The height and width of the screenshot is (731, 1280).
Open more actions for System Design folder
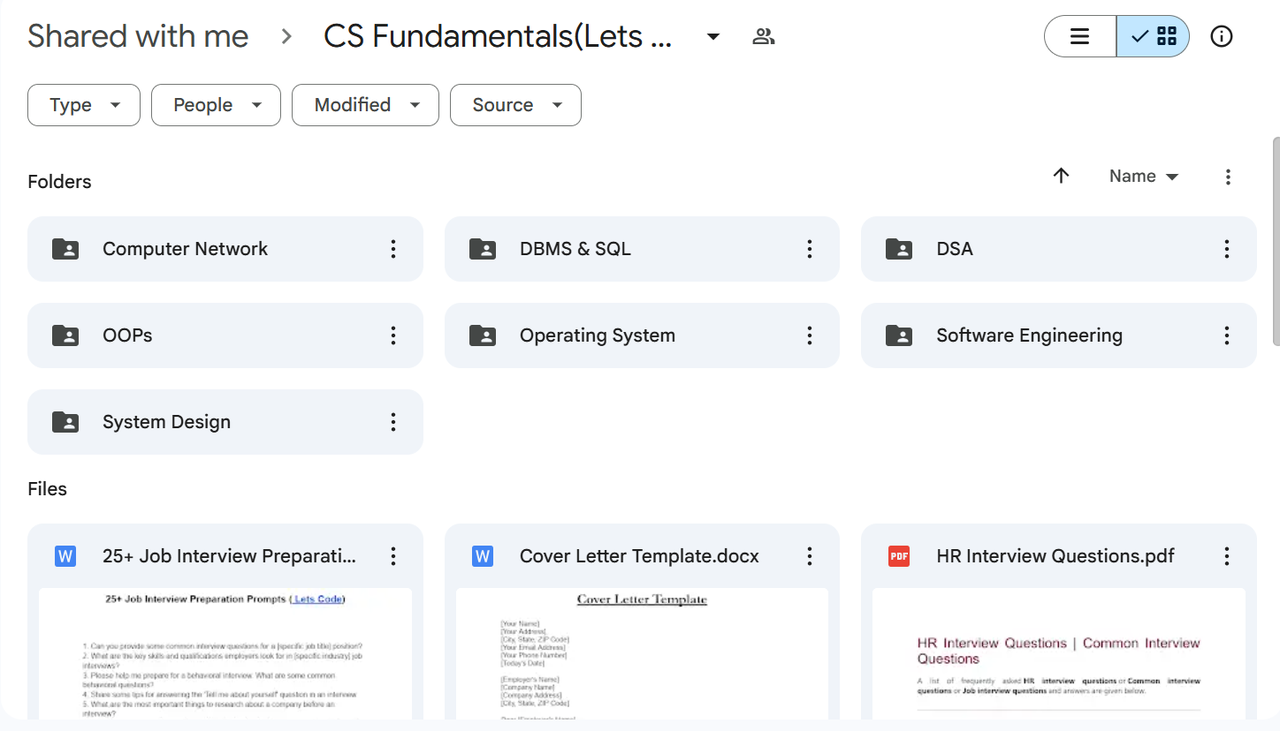coord(393,422)
